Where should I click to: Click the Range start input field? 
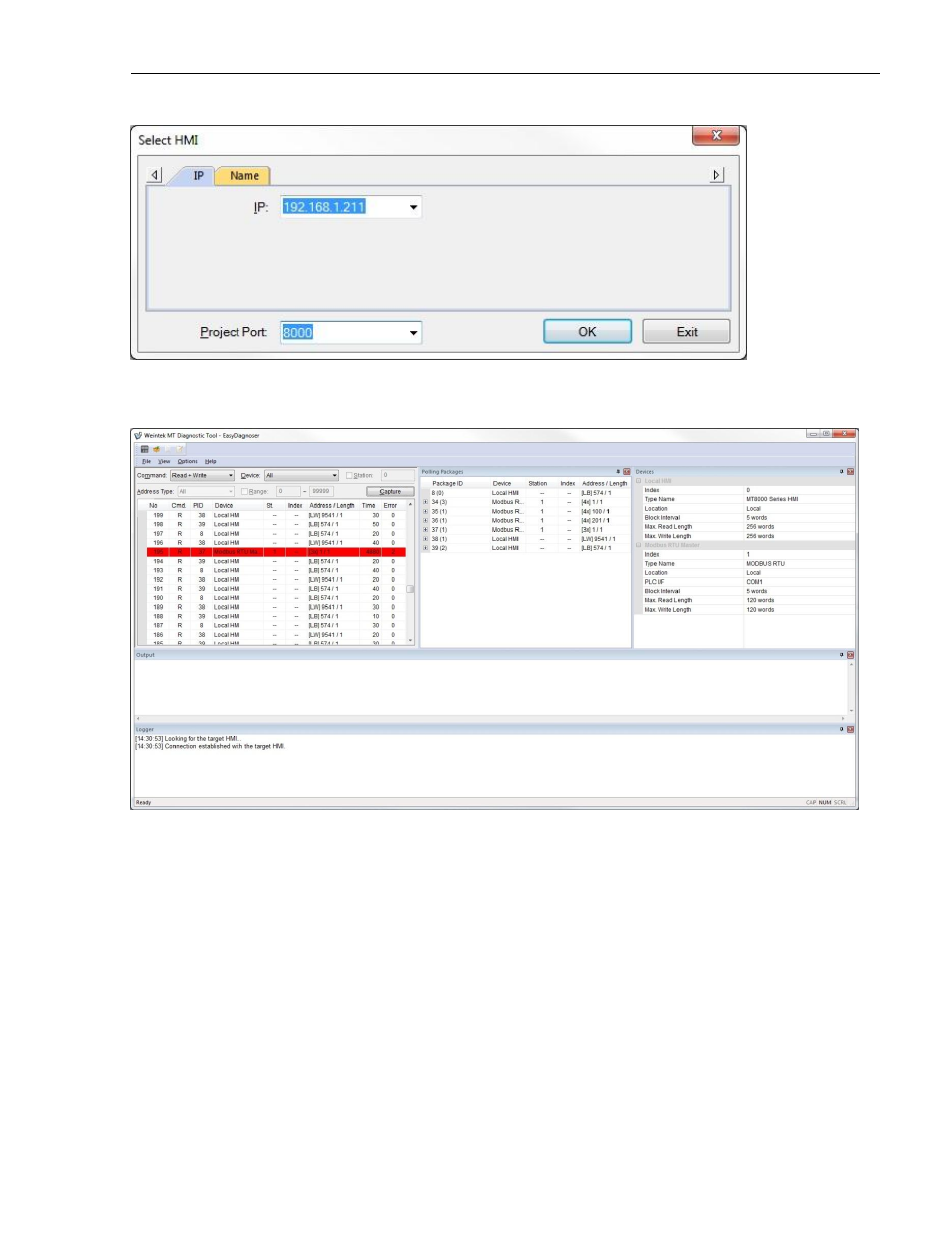pos(288,491)
